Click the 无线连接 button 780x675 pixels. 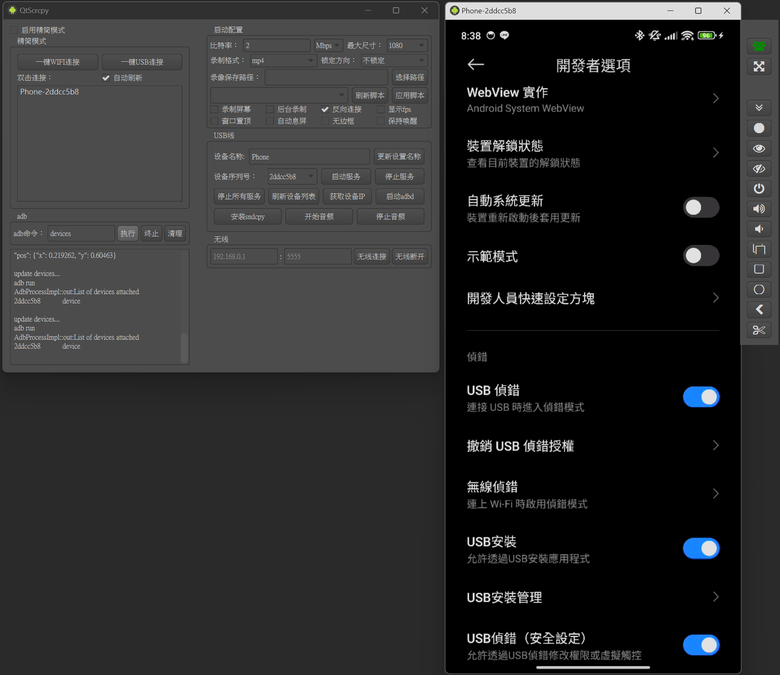[372, 256]
